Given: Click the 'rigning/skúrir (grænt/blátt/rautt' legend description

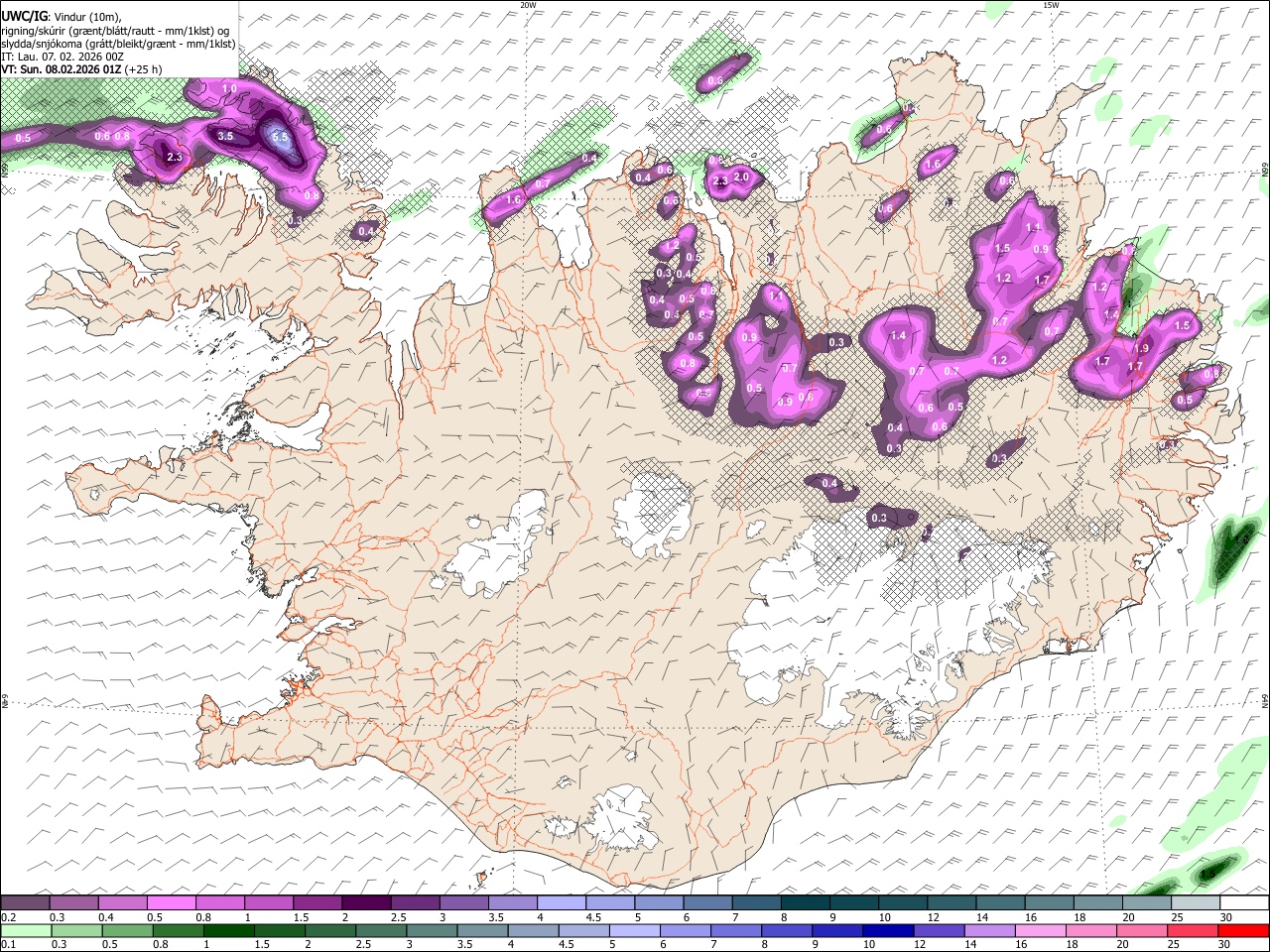Looking at the screenshot, I should point(115,31).
